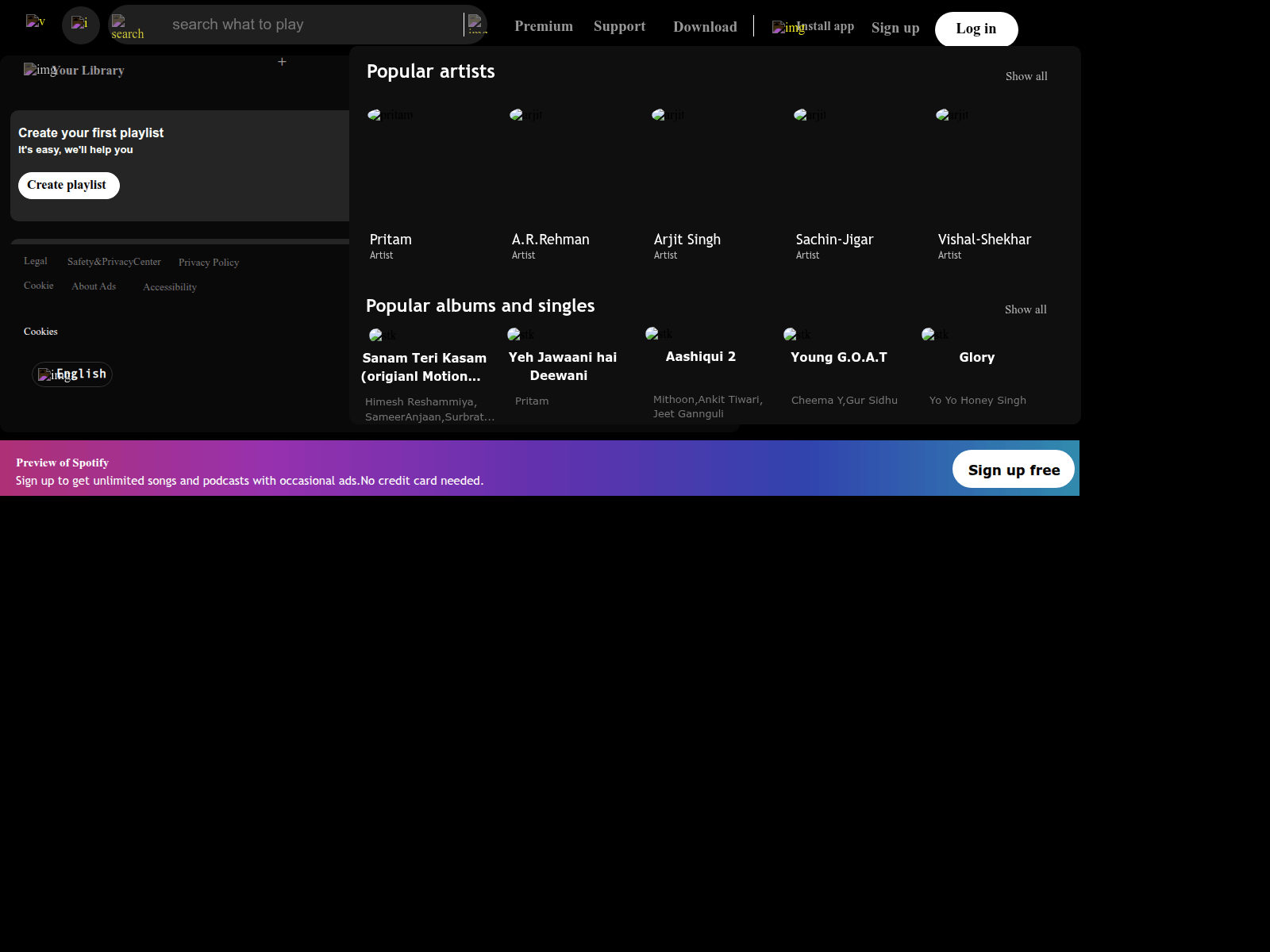Open the Privacy Policy link
Viewport: 1270px width, 952px height.
click(x=208, y=263)
